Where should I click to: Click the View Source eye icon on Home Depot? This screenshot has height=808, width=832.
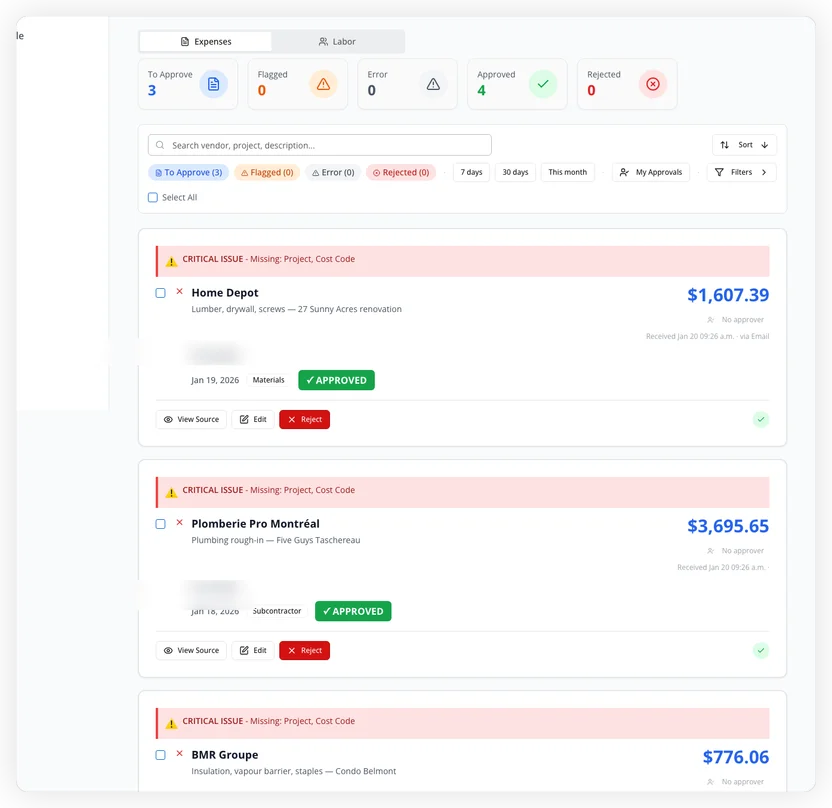[169, 419]
